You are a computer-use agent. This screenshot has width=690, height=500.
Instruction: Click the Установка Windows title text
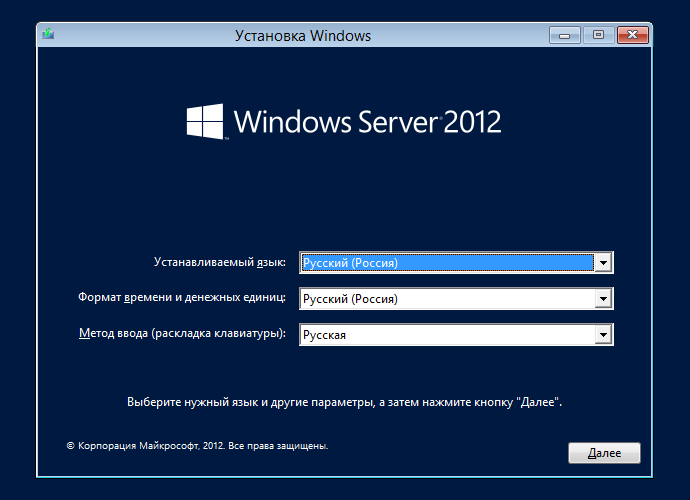coord(303,36)
